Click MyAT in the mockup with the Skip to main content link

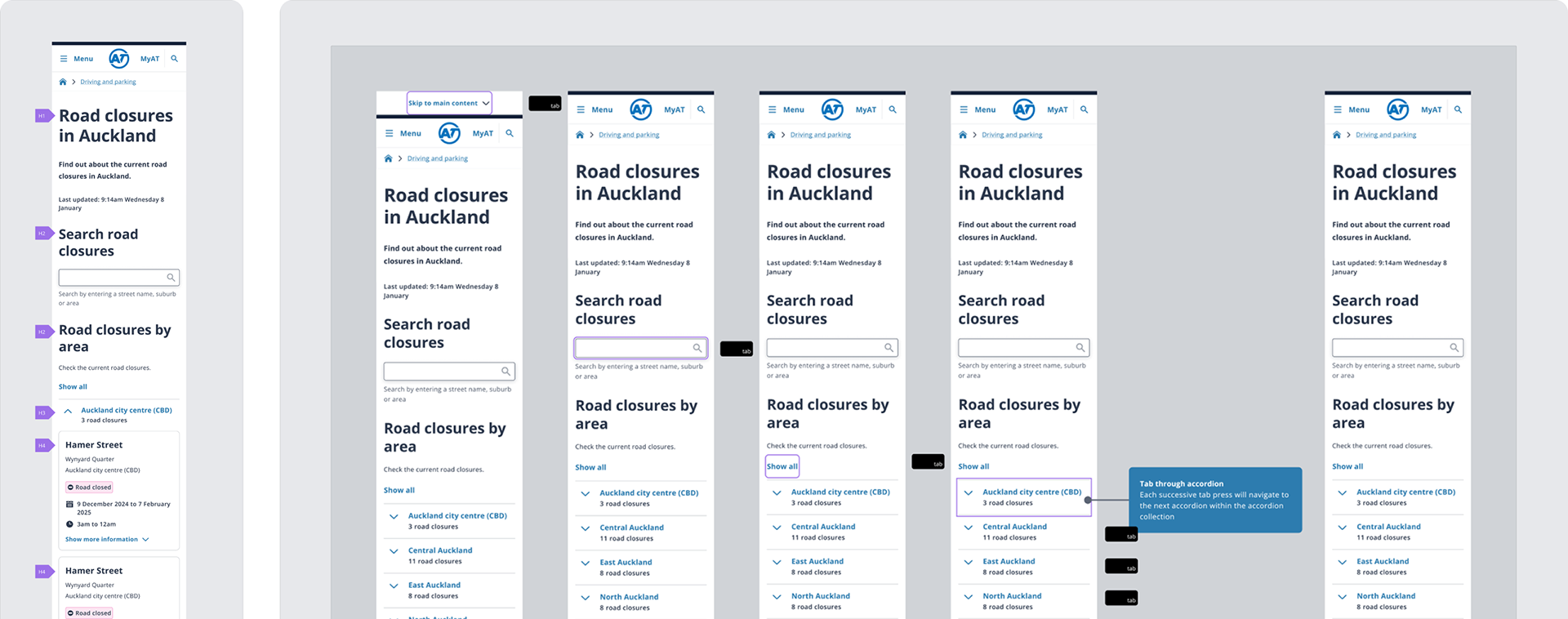(483, 133)
